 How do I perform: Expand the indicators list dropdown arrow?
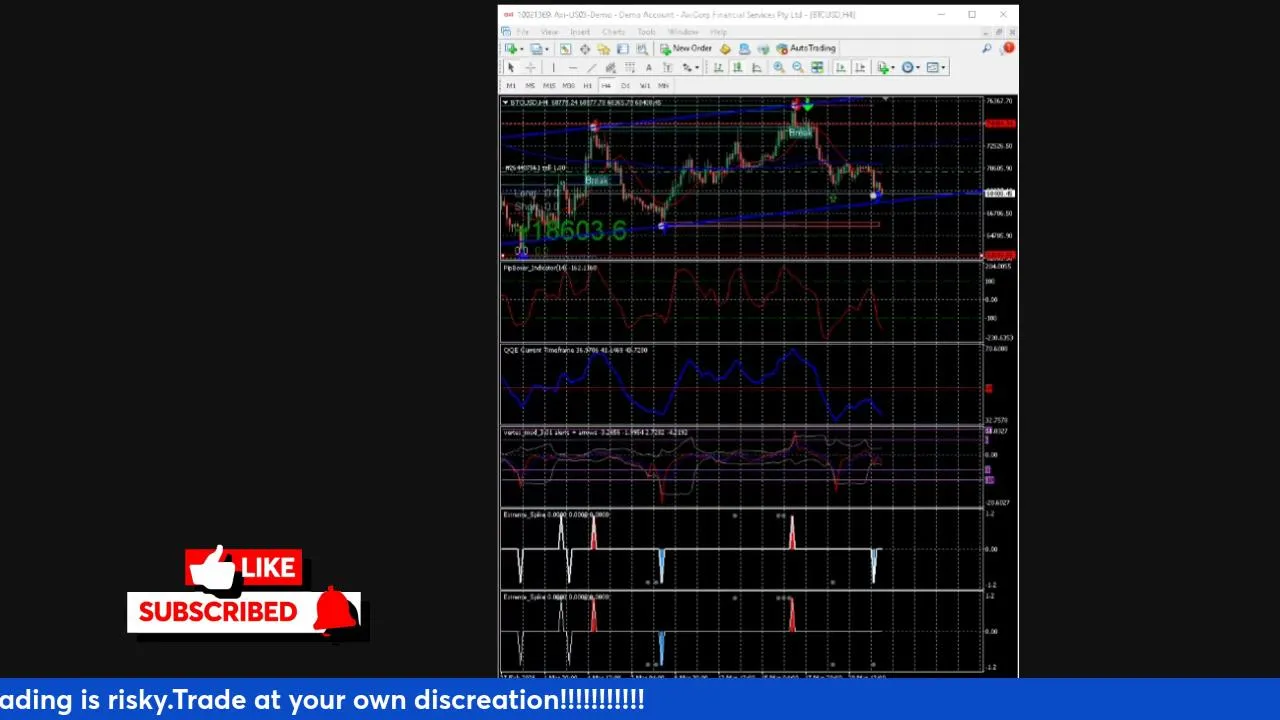coord(893,67)
